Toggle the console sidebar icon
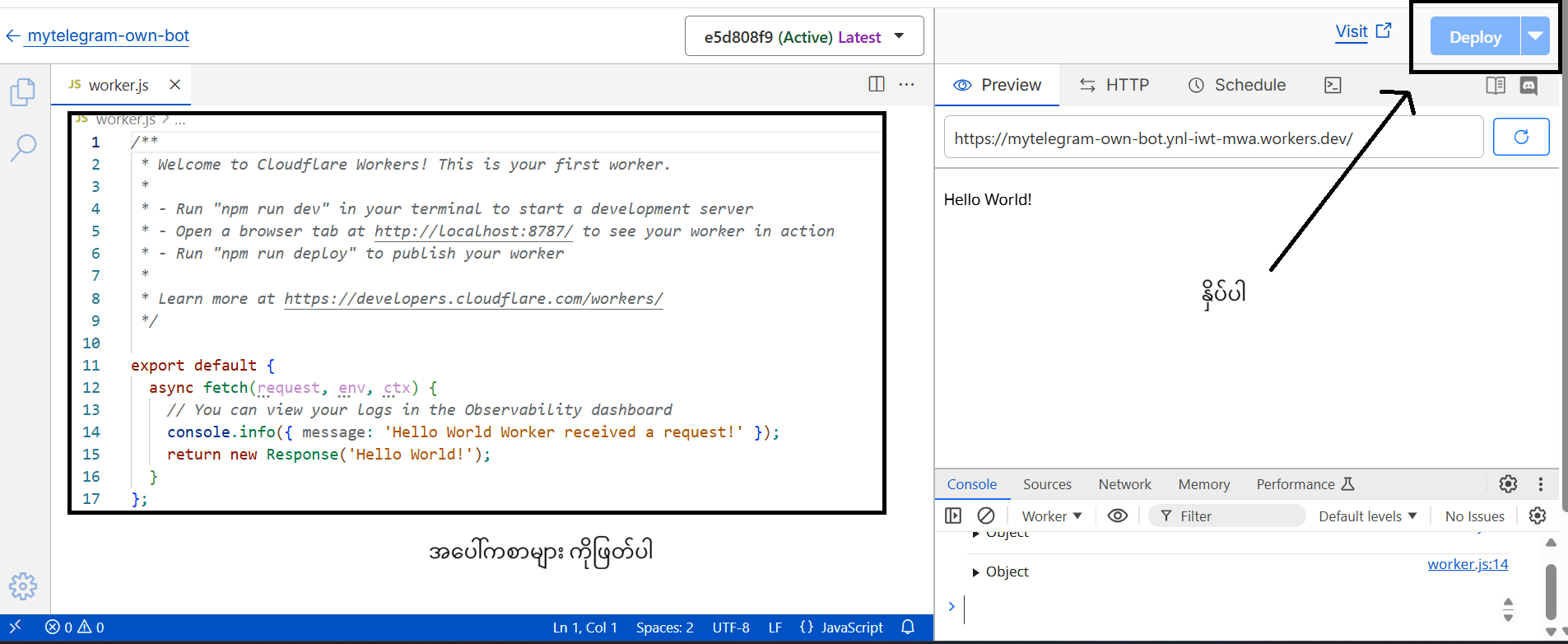The width and height of the screenshot is (1568, 644). [x=953, y=516]
